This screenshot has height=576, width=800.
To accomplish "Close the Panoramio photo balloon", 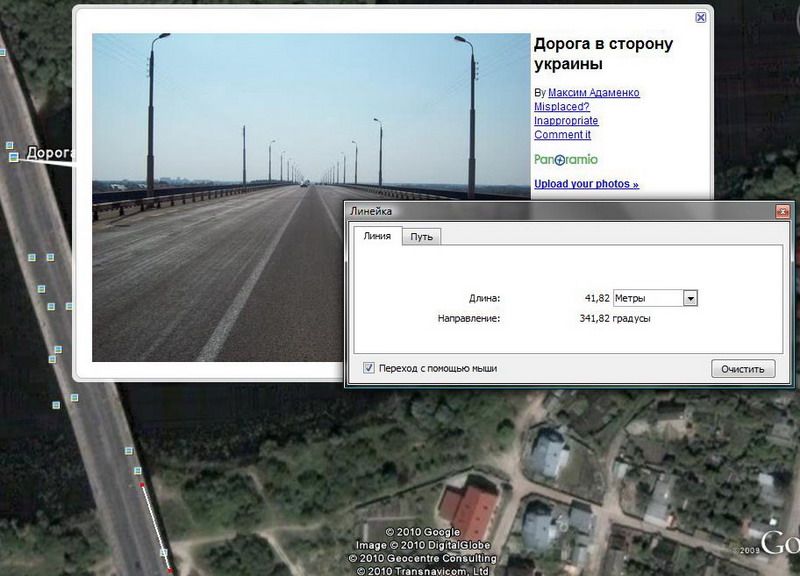I will pyautogui.click(x=702, y=17).
